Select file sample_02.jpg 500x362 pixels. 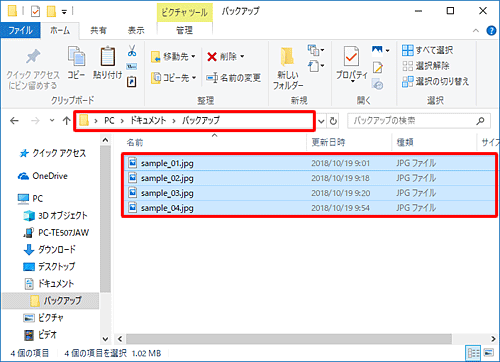309,178
